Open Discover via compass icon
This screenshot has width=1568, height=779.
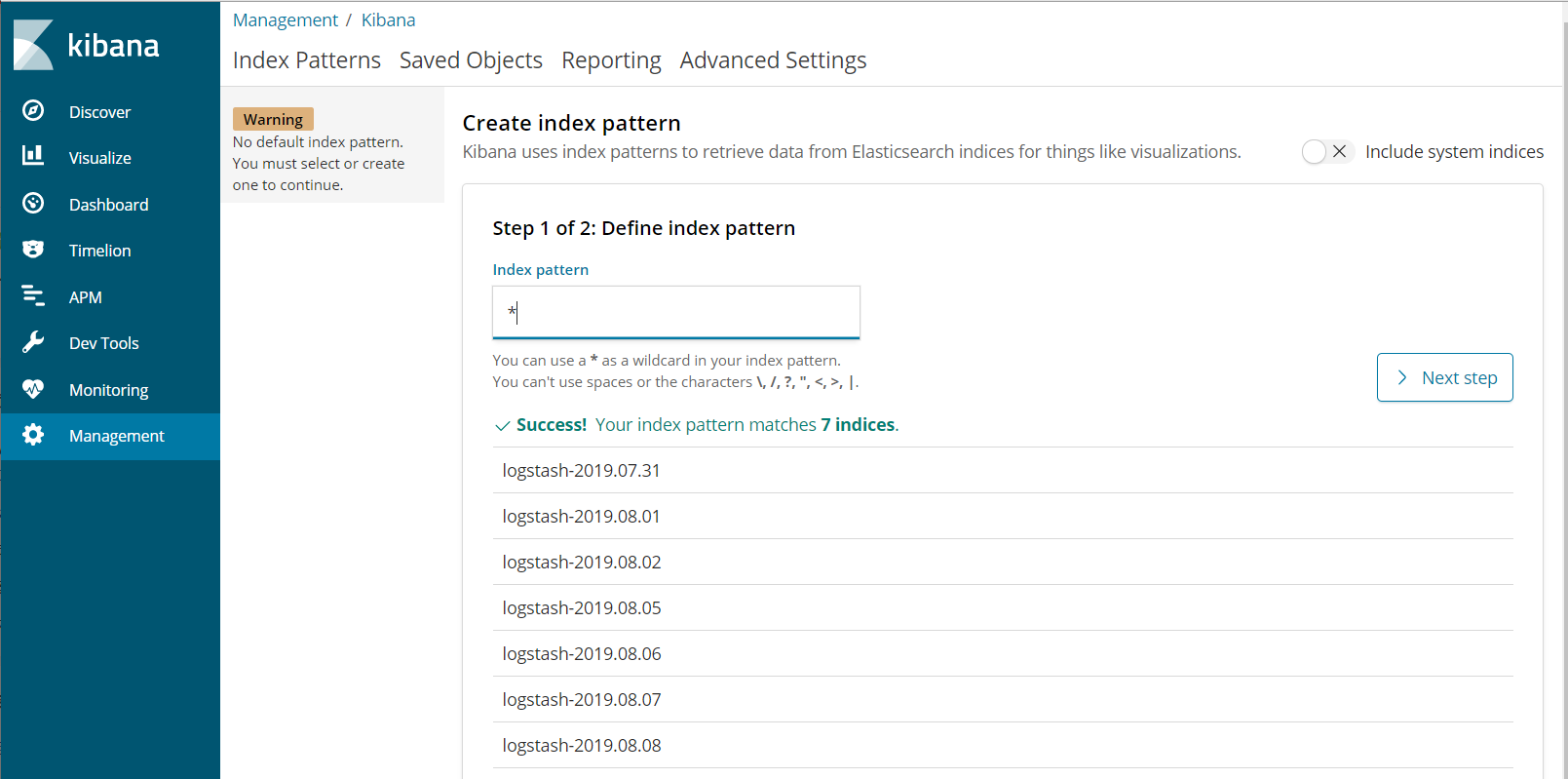click(33, 110)
